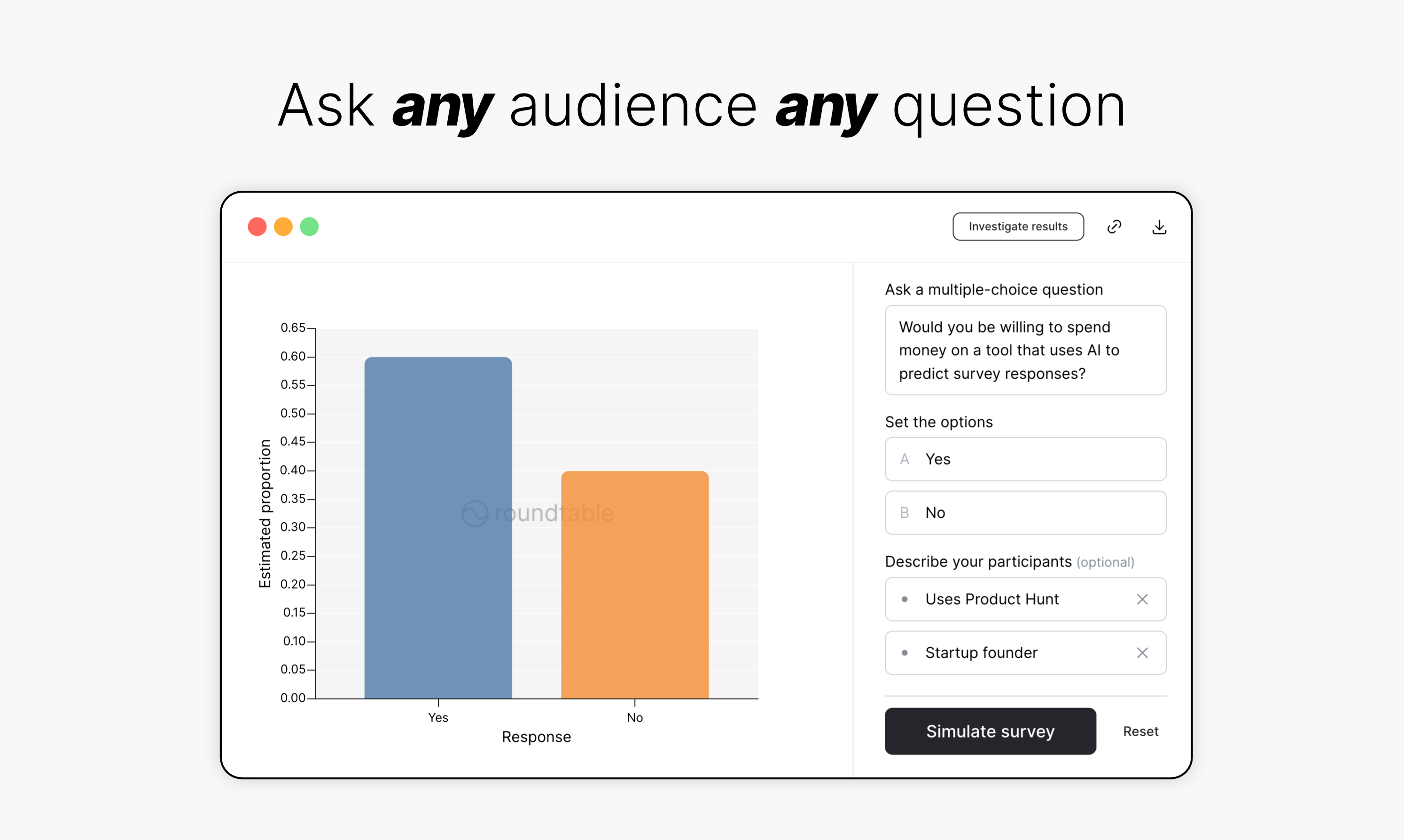Click the red window dot
The width and height of the screenshot is (1404, 840).
tap(257, 226)
